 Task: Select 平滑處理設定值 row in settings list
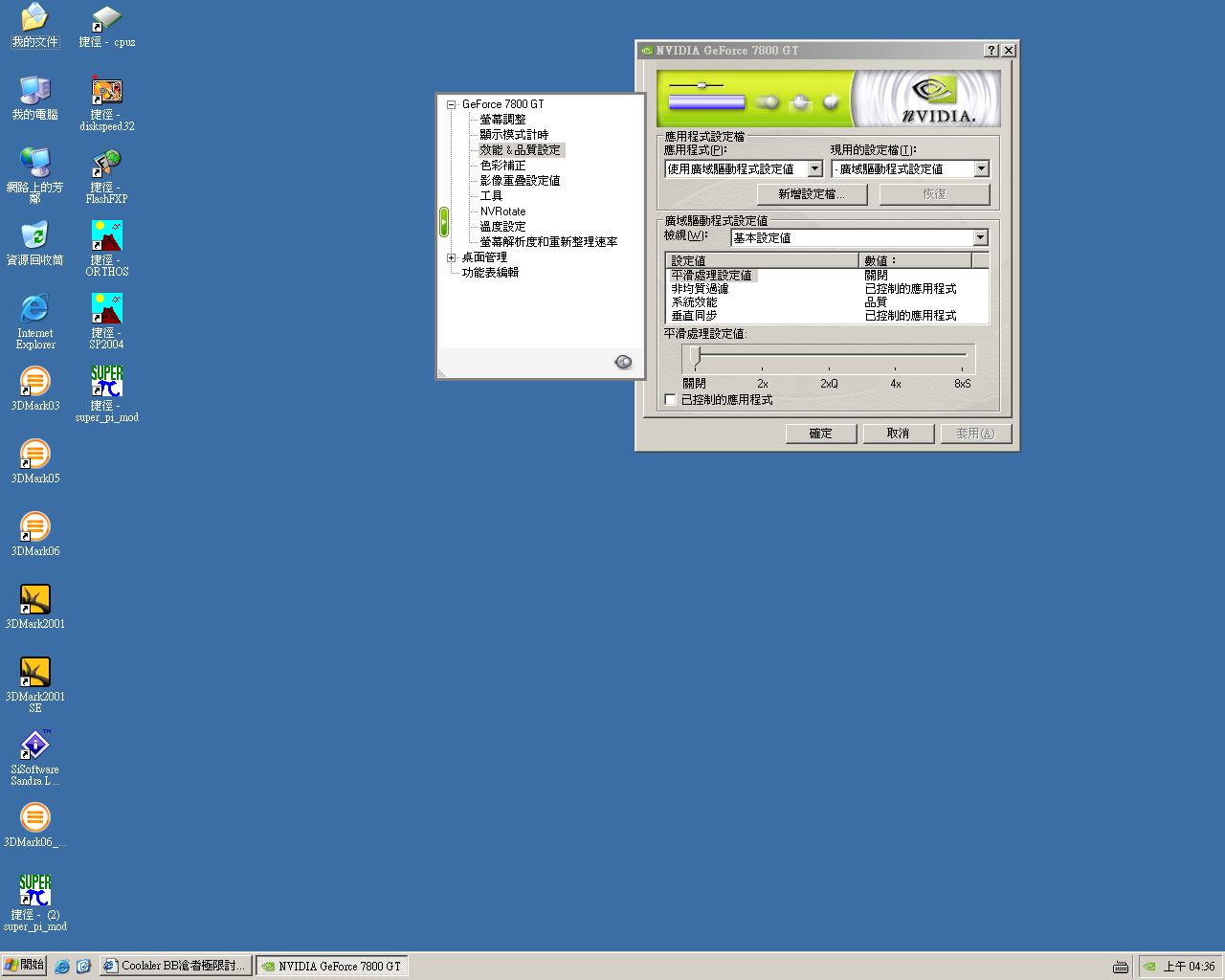coord(827,276)
